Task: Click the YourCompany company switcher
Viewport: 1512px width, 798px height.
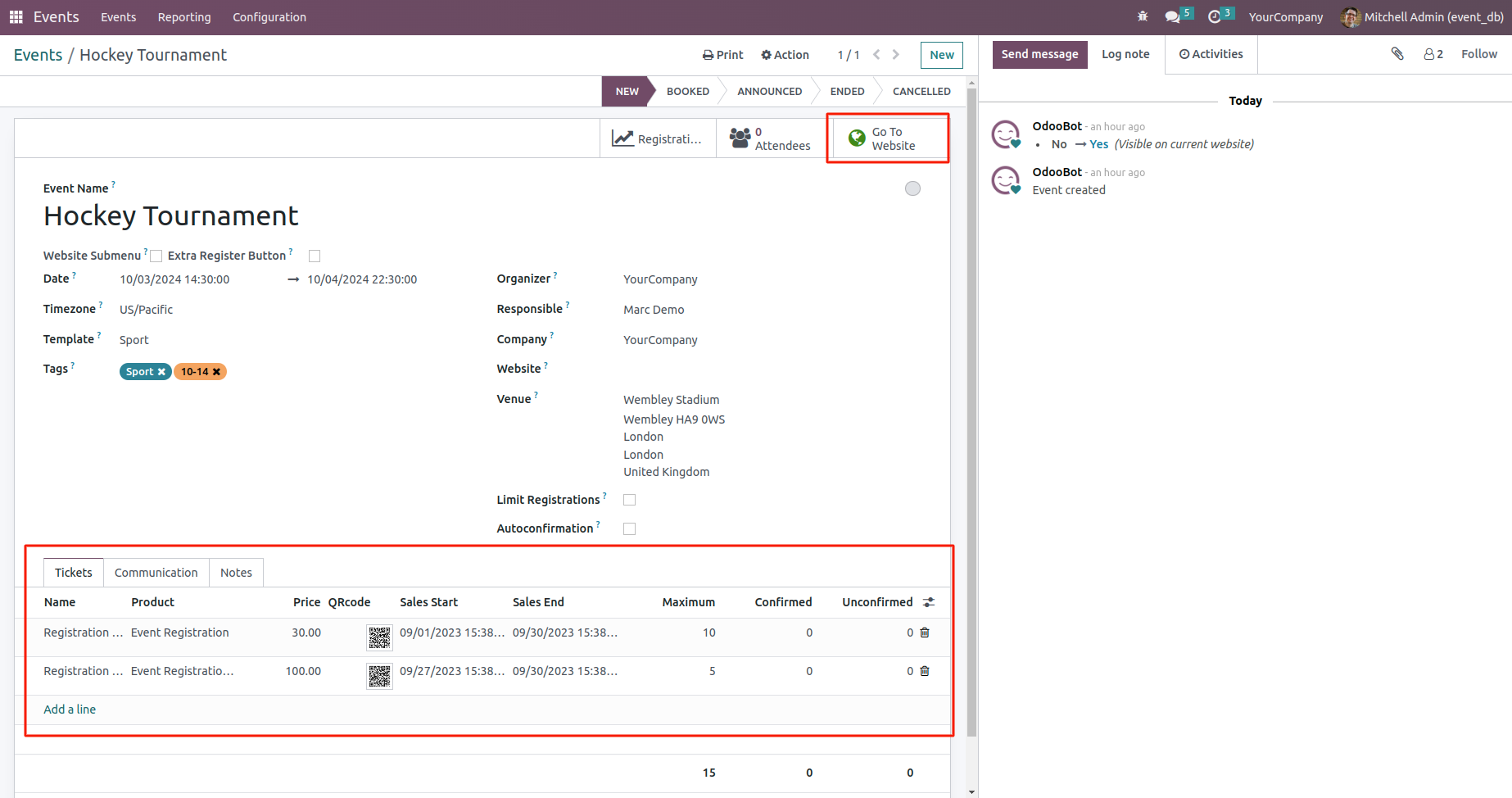Action: pos(1286,17)
